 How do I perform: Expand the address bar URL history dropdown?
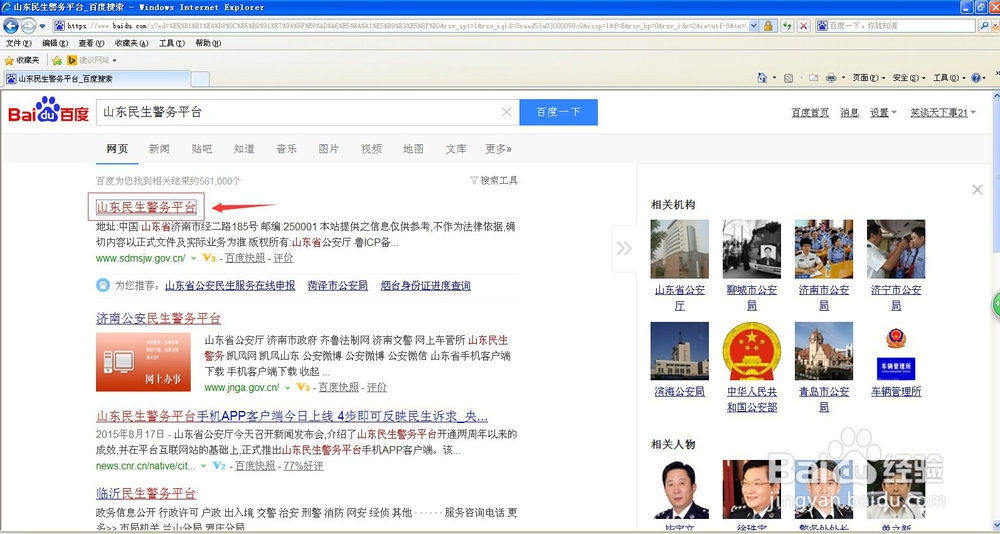753,26
